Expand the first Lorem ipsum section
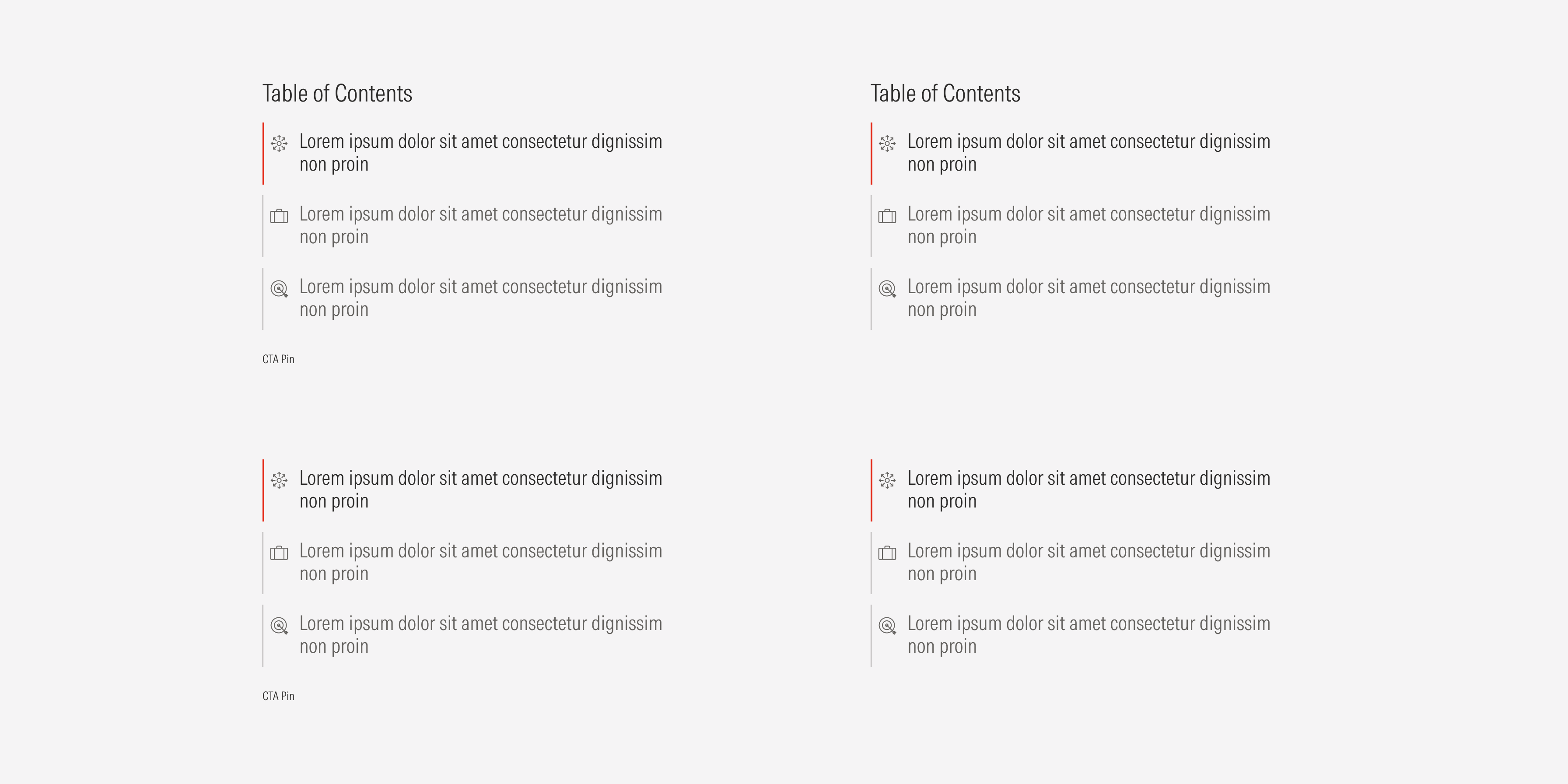Viewport: 1568px width, 784px height. pos(481,152)
